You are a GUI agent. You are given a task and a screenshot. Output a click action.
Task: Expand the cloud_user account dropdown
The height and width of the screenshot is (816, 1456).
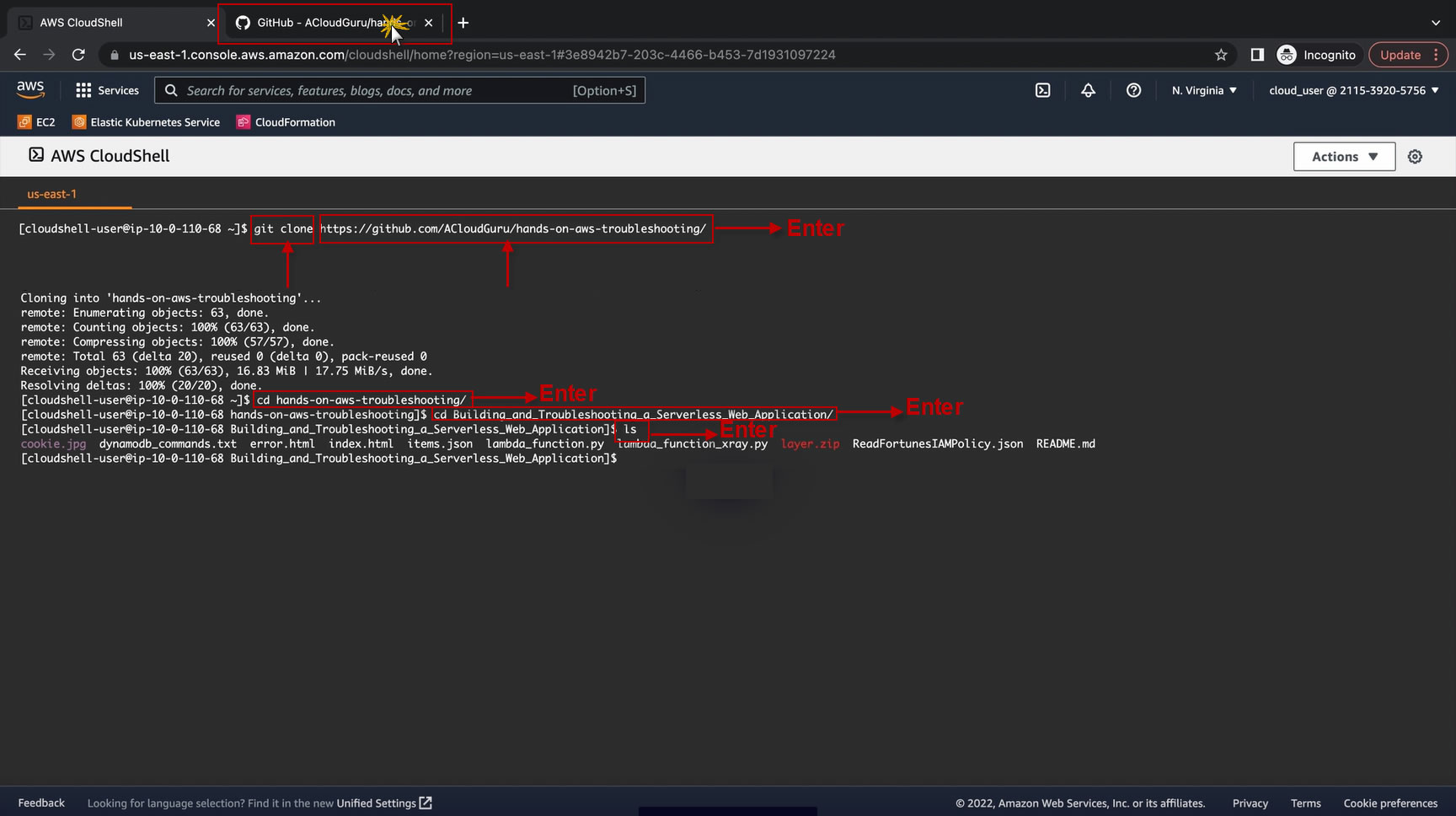click(x=1354, y=90)
